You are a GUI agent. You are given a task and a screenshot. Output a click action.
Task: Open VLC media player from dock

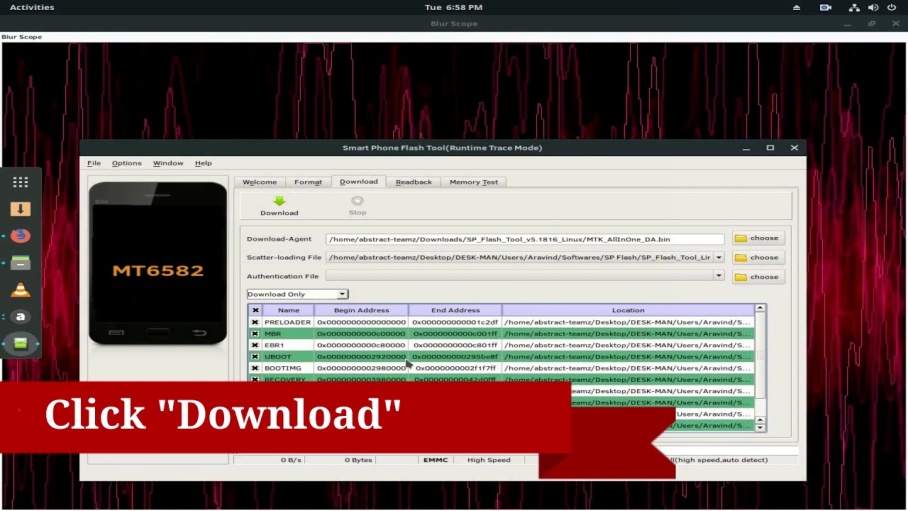20,290
